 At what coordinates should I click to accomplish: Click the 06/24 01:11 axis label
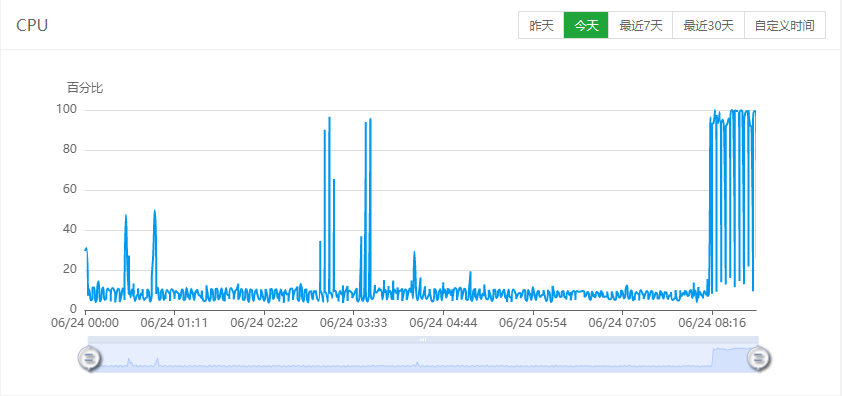tap(174, 323)
